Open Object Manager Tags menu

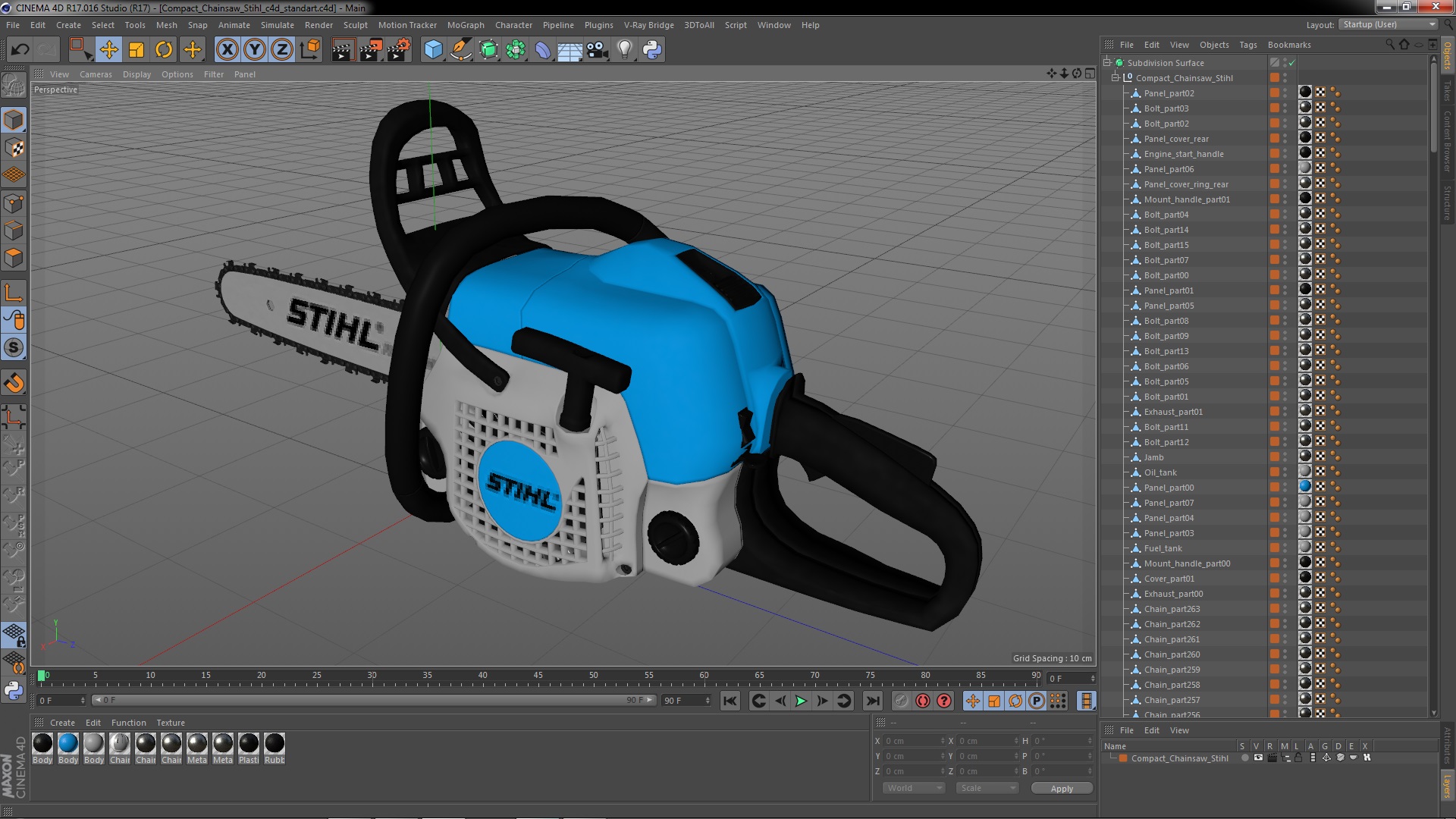[x=1247, y=45]
